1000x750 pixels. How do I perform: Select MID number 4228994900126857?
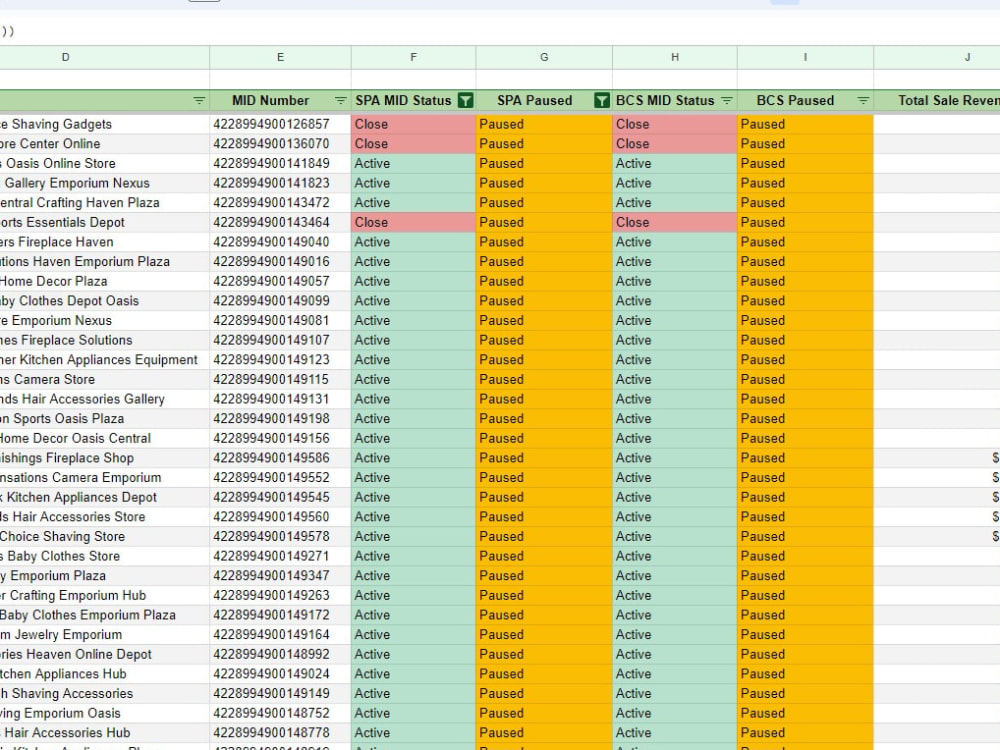pos(280,124)
